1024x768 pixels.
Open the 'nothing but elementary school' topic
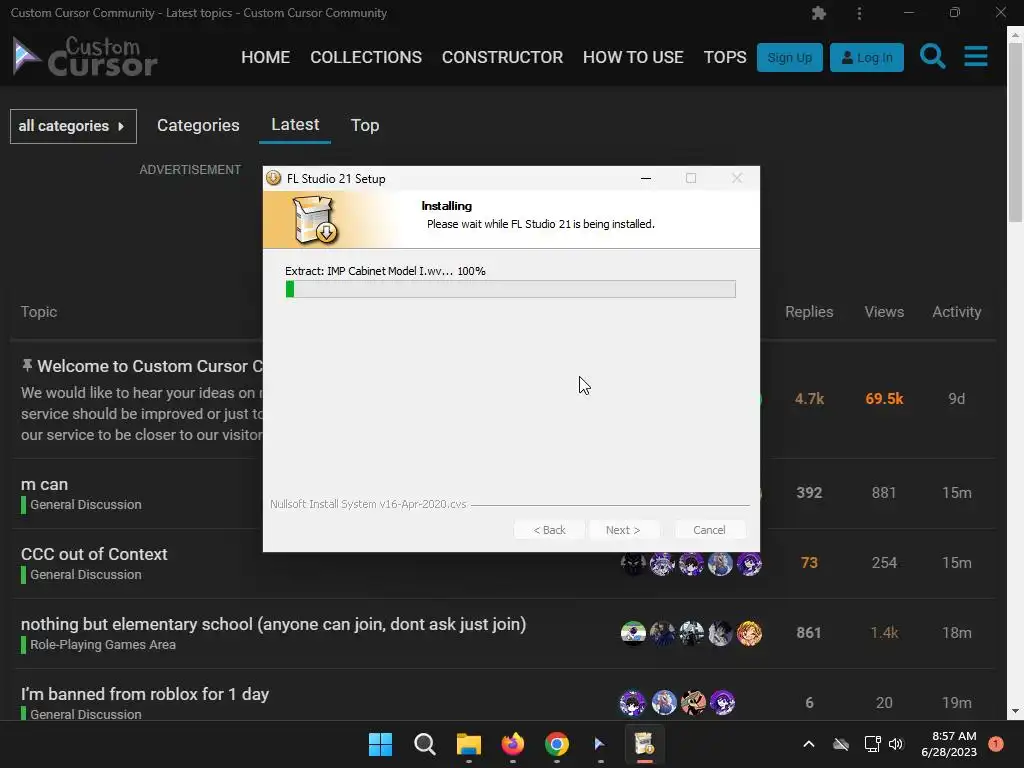(274, 624)
